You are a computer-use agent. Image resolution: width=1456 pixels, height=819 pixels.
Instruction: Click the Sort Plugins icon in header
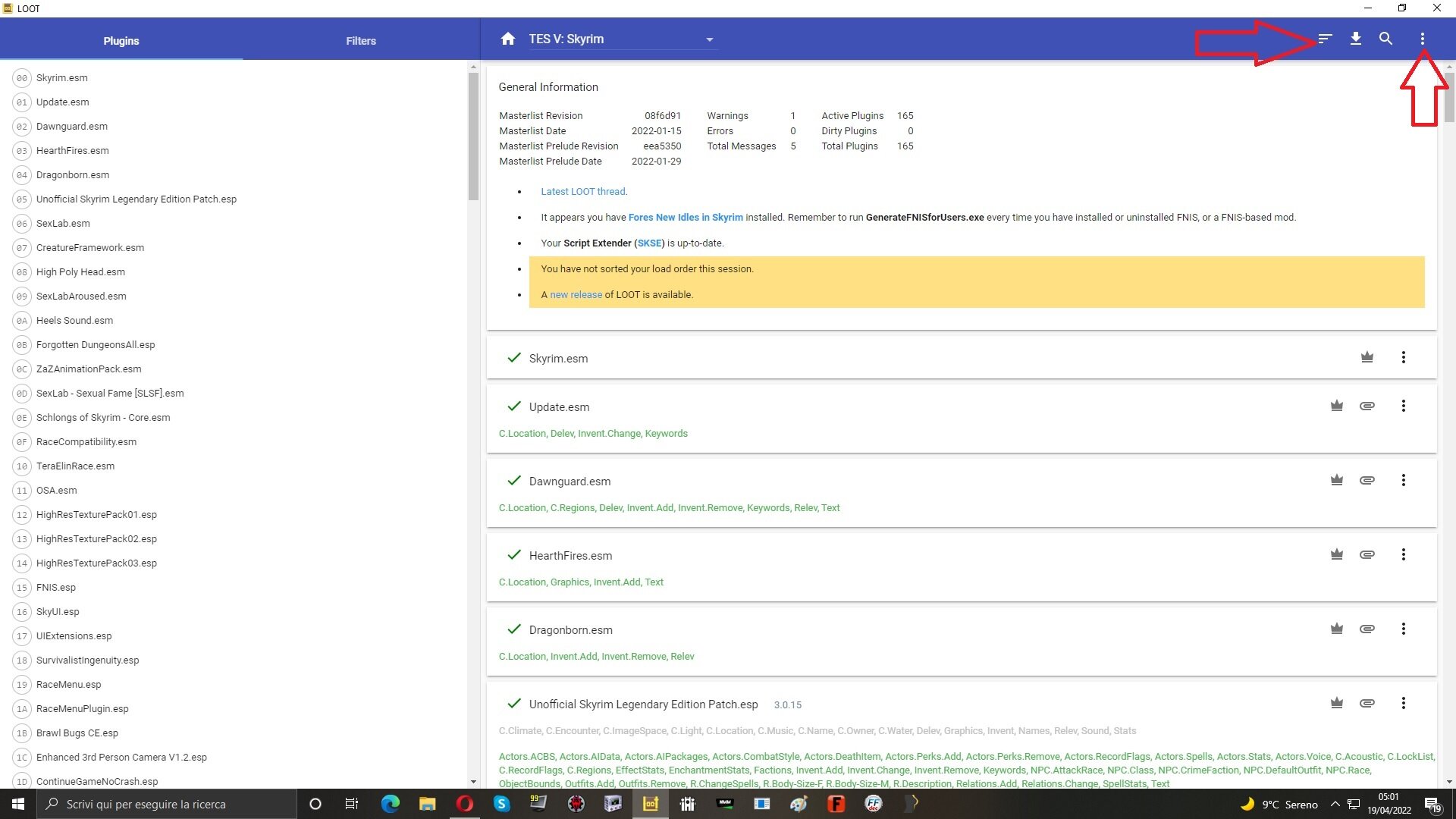pos(1325,39)
